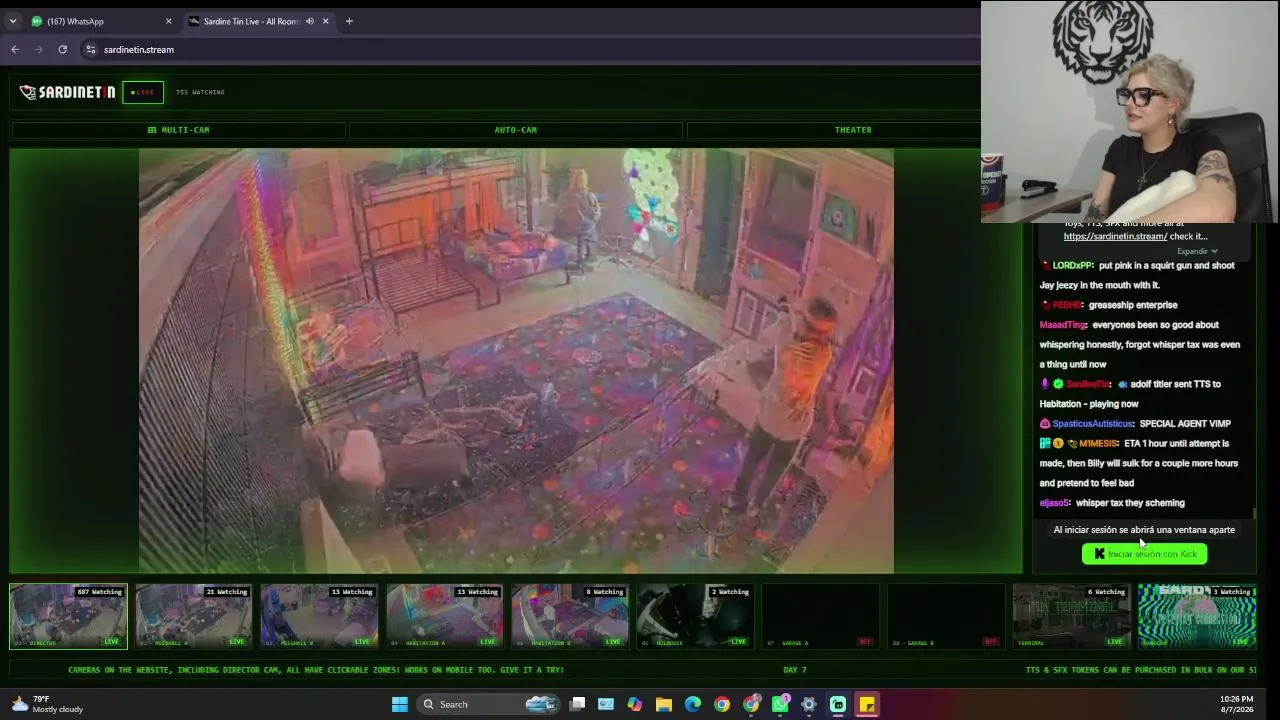Click the main Habitation camera video
The height and width of the screenshot is (720, 1280).
pyautogui.click(x=516, y=361)
